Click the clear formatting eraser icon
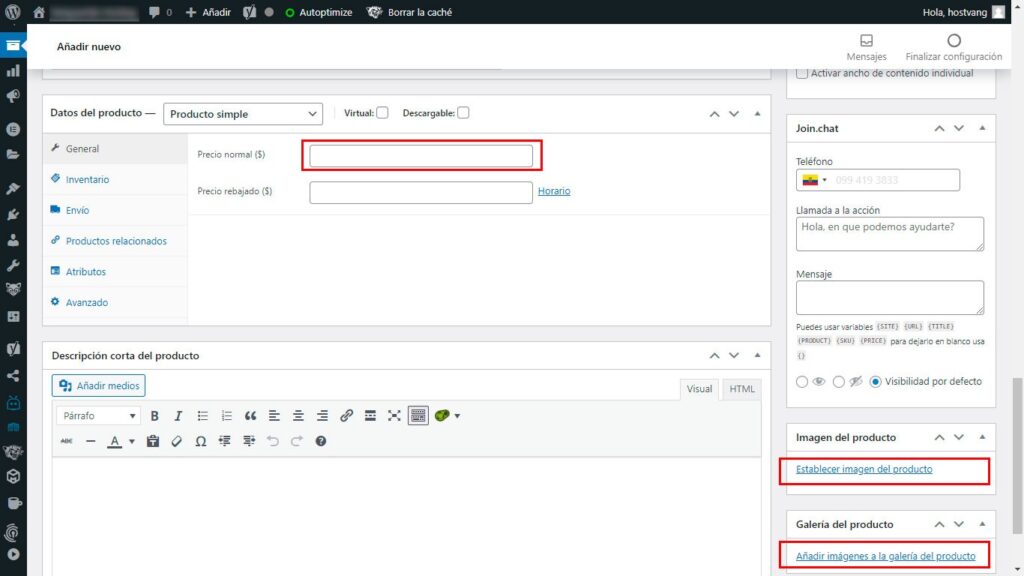This screenshot has width=1024, height=576. [176, 441]
